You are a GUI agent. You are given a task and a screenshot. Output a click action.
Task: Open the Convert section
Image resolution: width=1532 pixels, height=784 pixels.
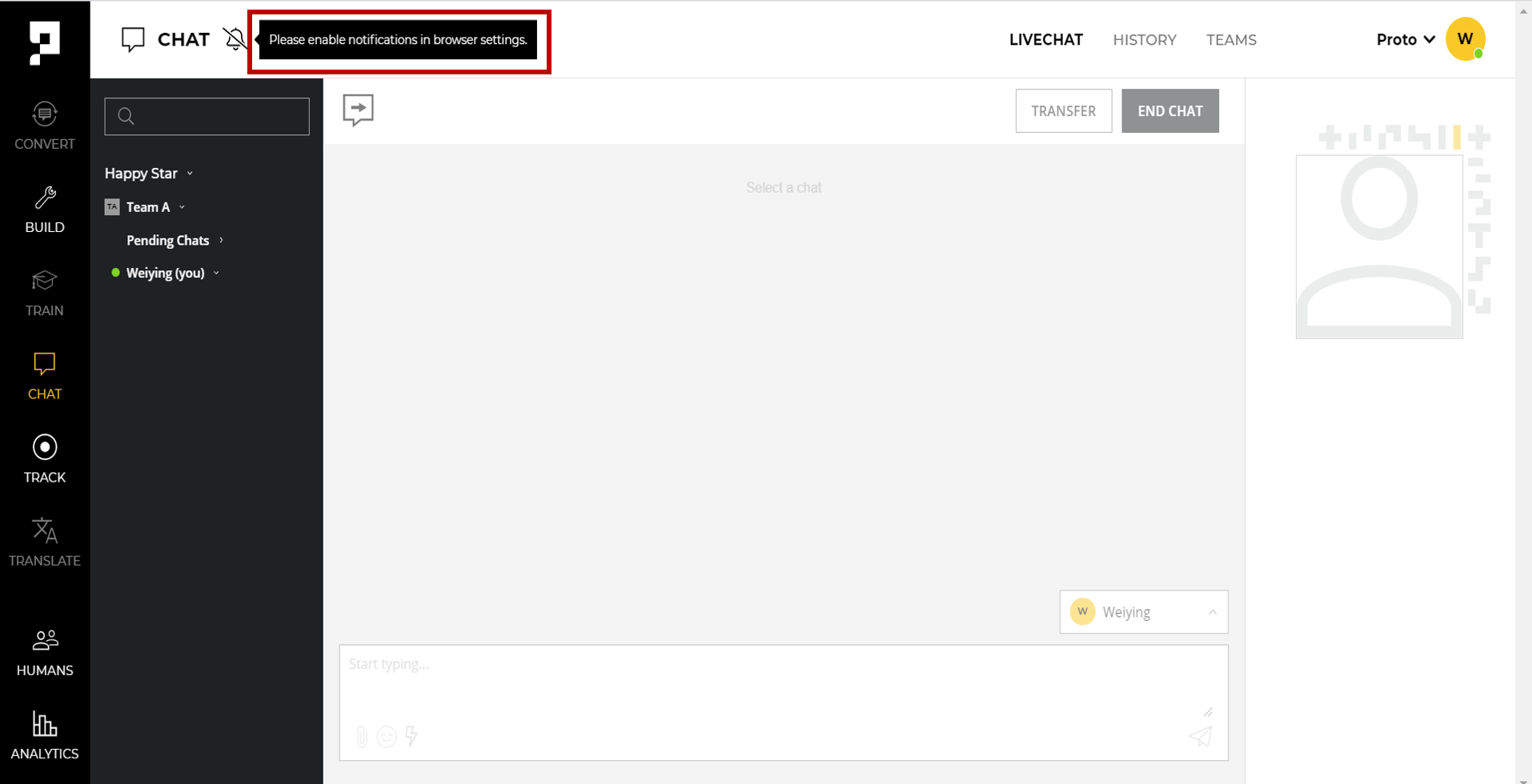point(45,126)
